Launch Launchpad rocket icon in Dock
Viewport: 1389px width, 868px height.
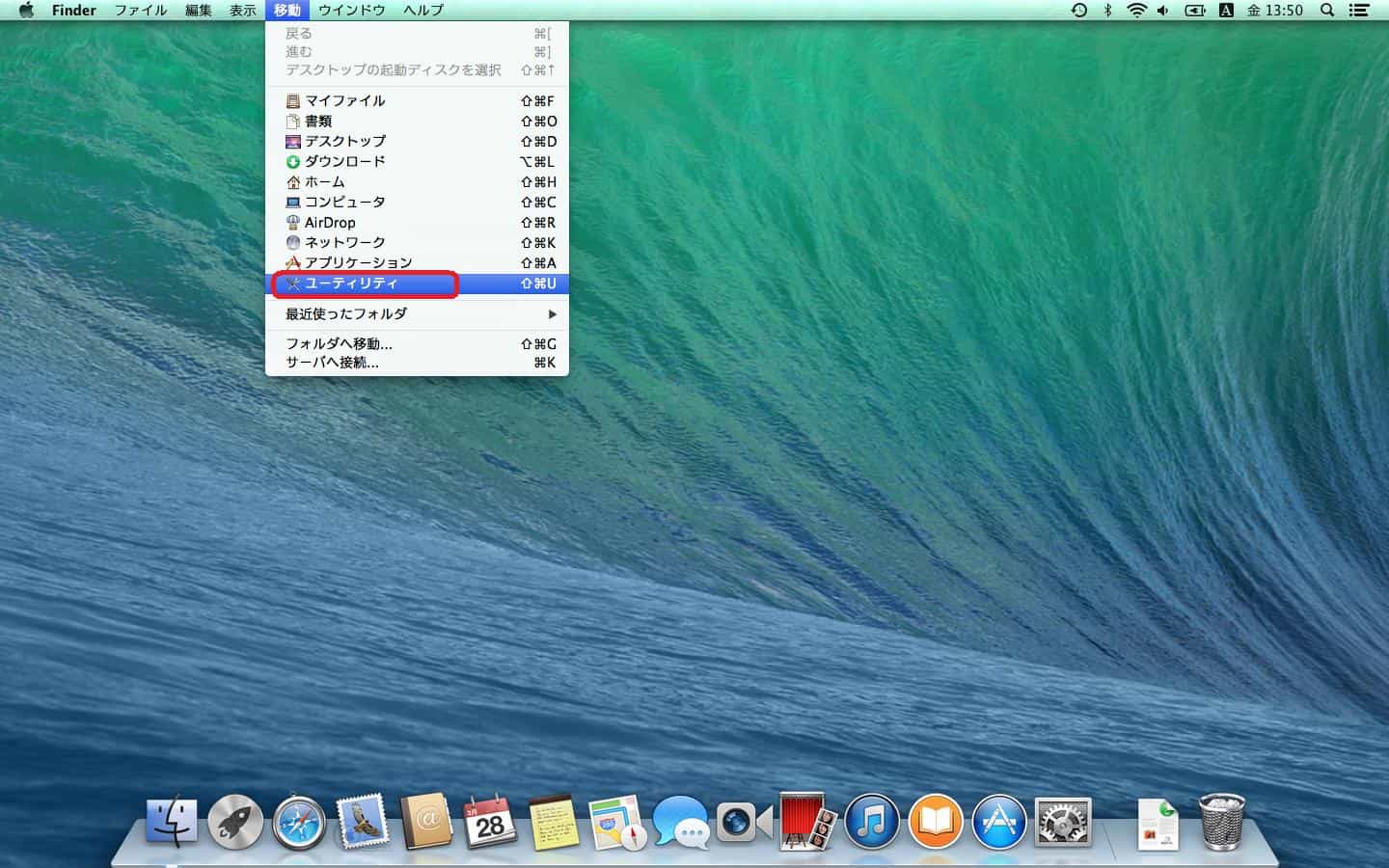235,823
